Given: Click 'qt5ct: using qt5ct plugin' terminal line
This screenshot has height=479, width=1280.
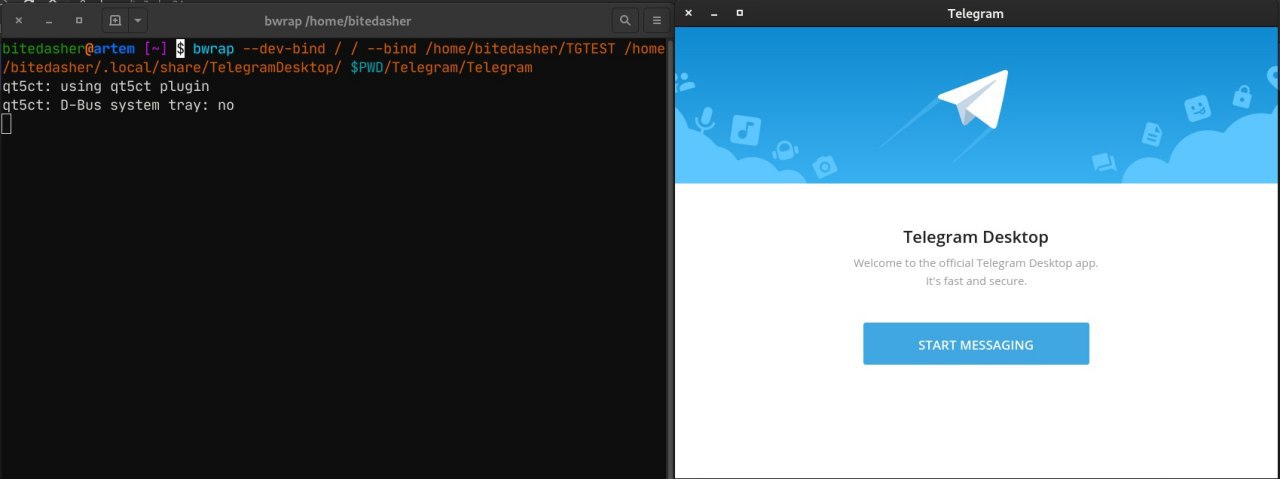Looking at the screenshot, I should pos(106,86).
